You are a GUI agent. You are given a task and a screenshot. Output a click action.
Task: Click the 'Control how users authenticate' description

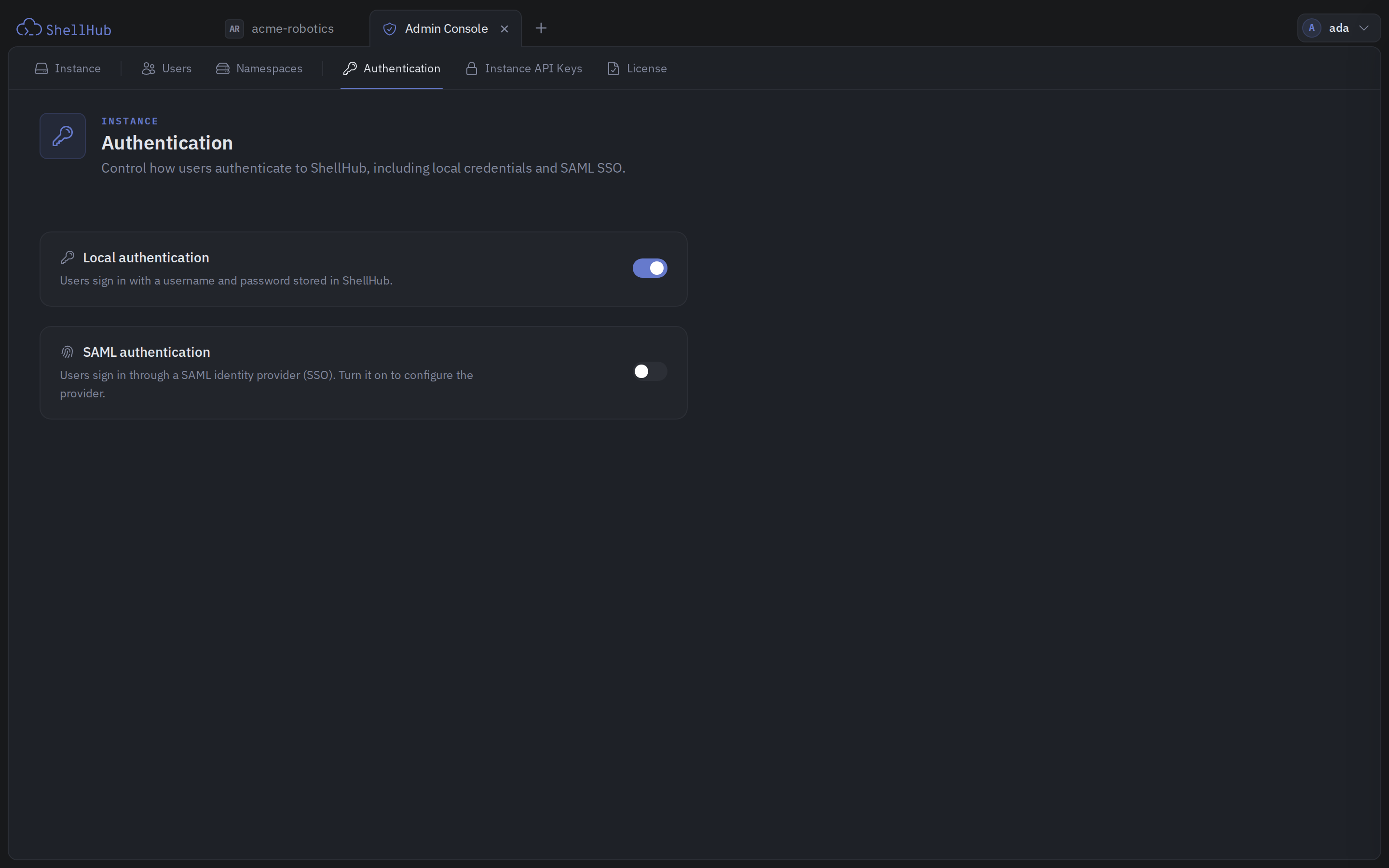(363, 168)
